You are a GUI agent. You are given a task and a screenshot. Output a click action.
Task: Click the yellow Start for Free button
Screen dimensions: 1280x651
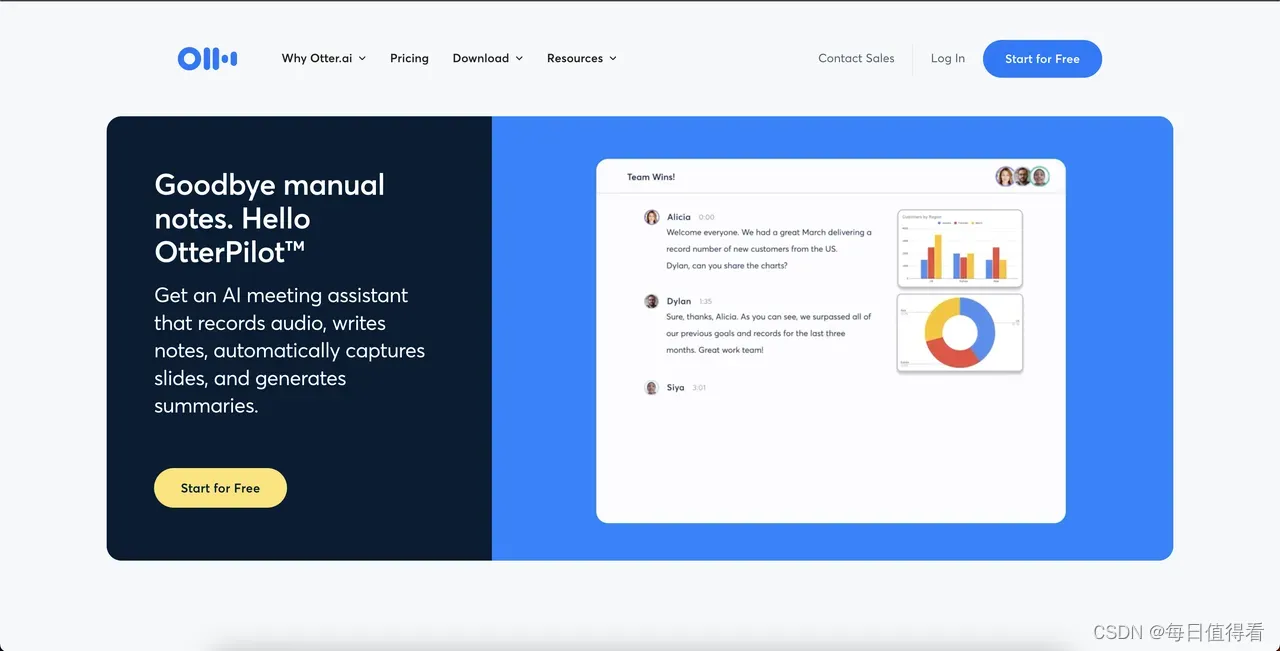pos(220,488)
